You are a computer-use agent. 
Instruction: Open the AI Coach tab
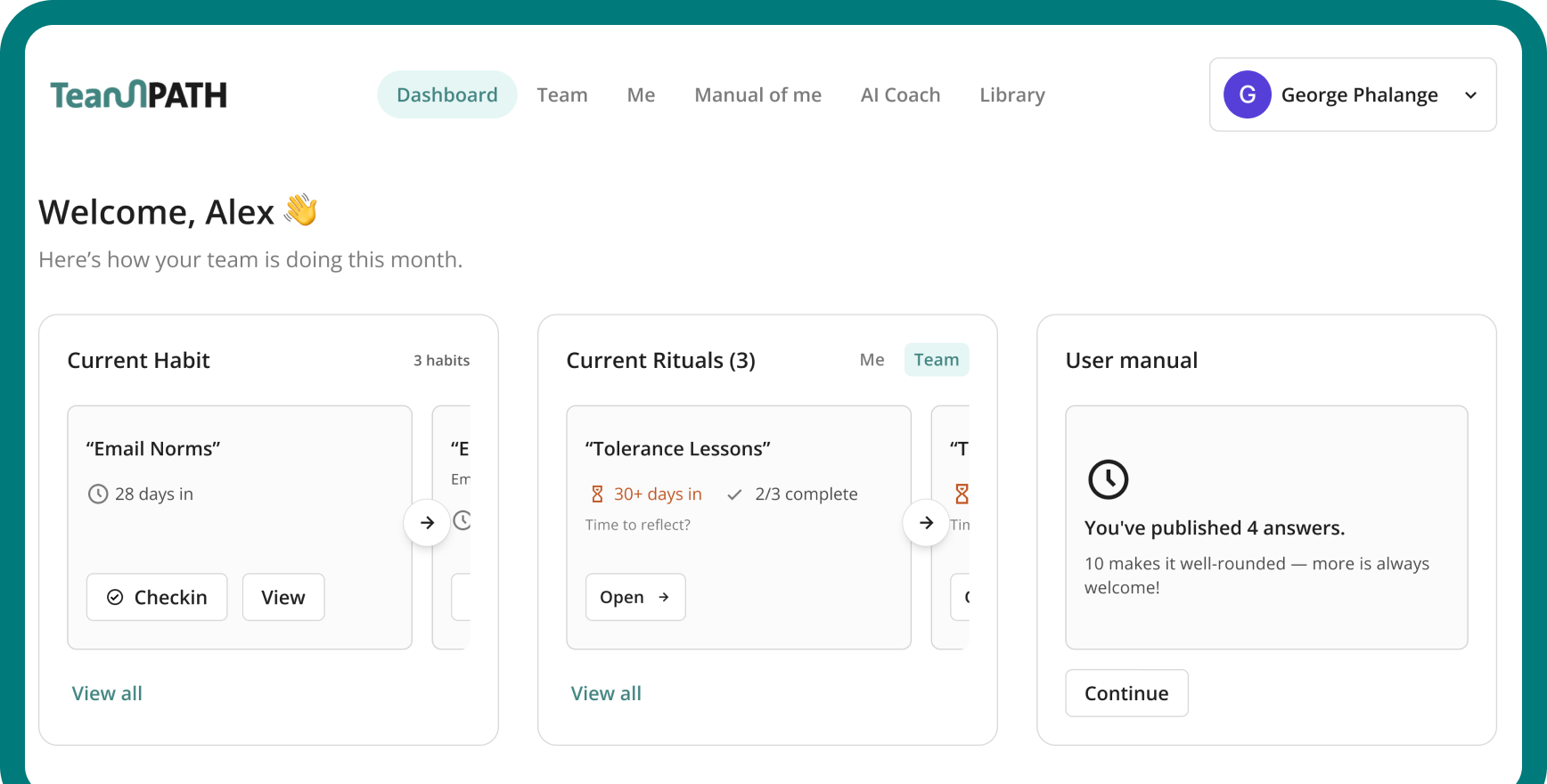click(x=900, y=94)
